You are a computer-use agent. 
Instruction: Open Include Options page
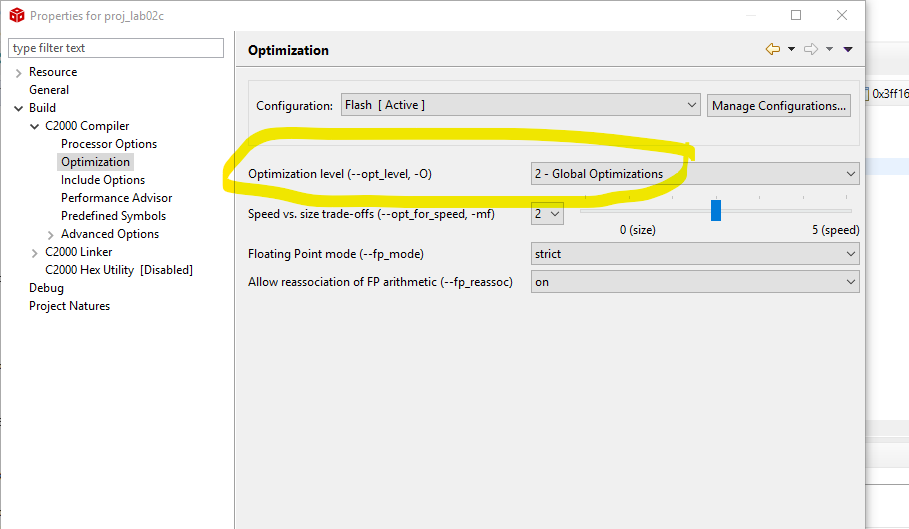(103, 180)
